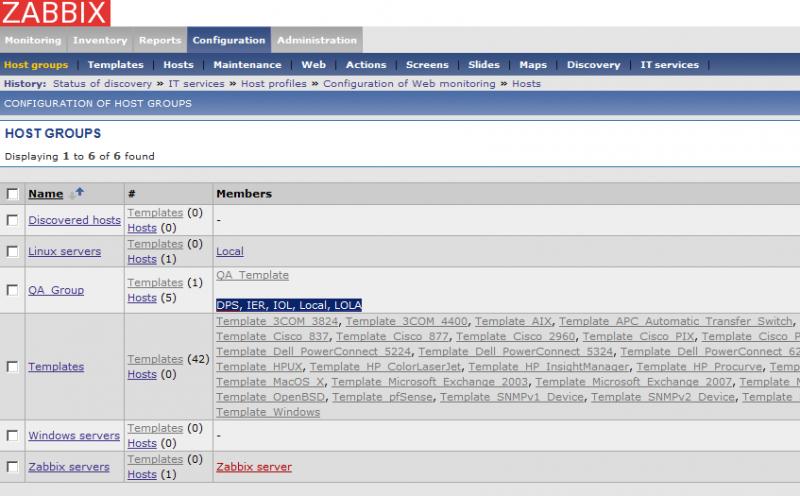This screenshot has width=800, height=496.
Task: Check the Linux servers row checkbox
Action: pos(12,251)
